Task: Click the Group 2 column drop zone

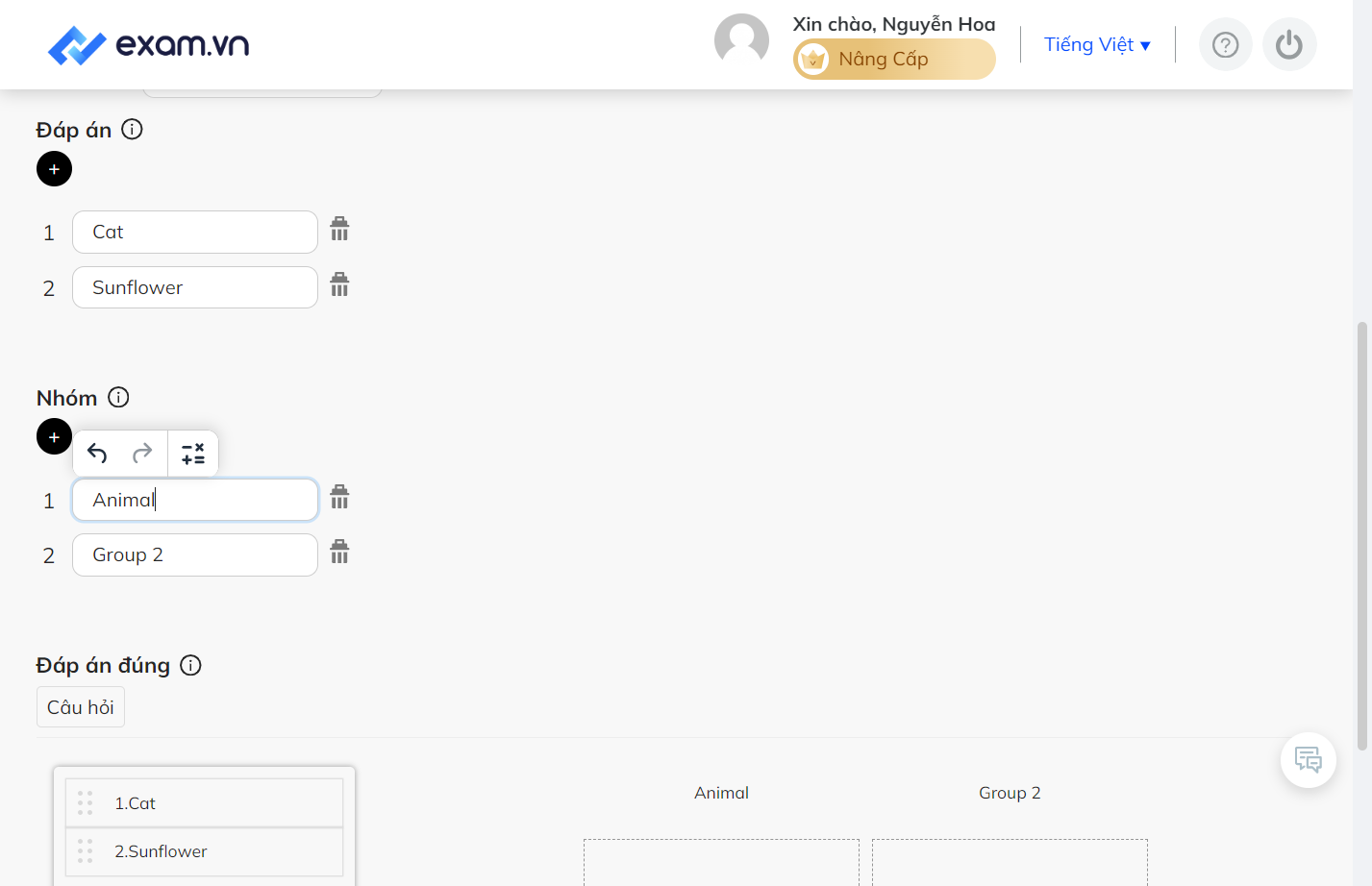Action: [1010, 863]
